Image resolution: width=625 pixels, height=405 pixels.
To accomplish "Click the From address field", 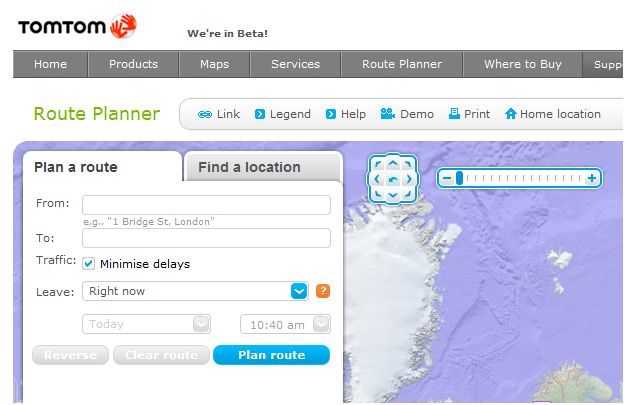I will point(206,205).
